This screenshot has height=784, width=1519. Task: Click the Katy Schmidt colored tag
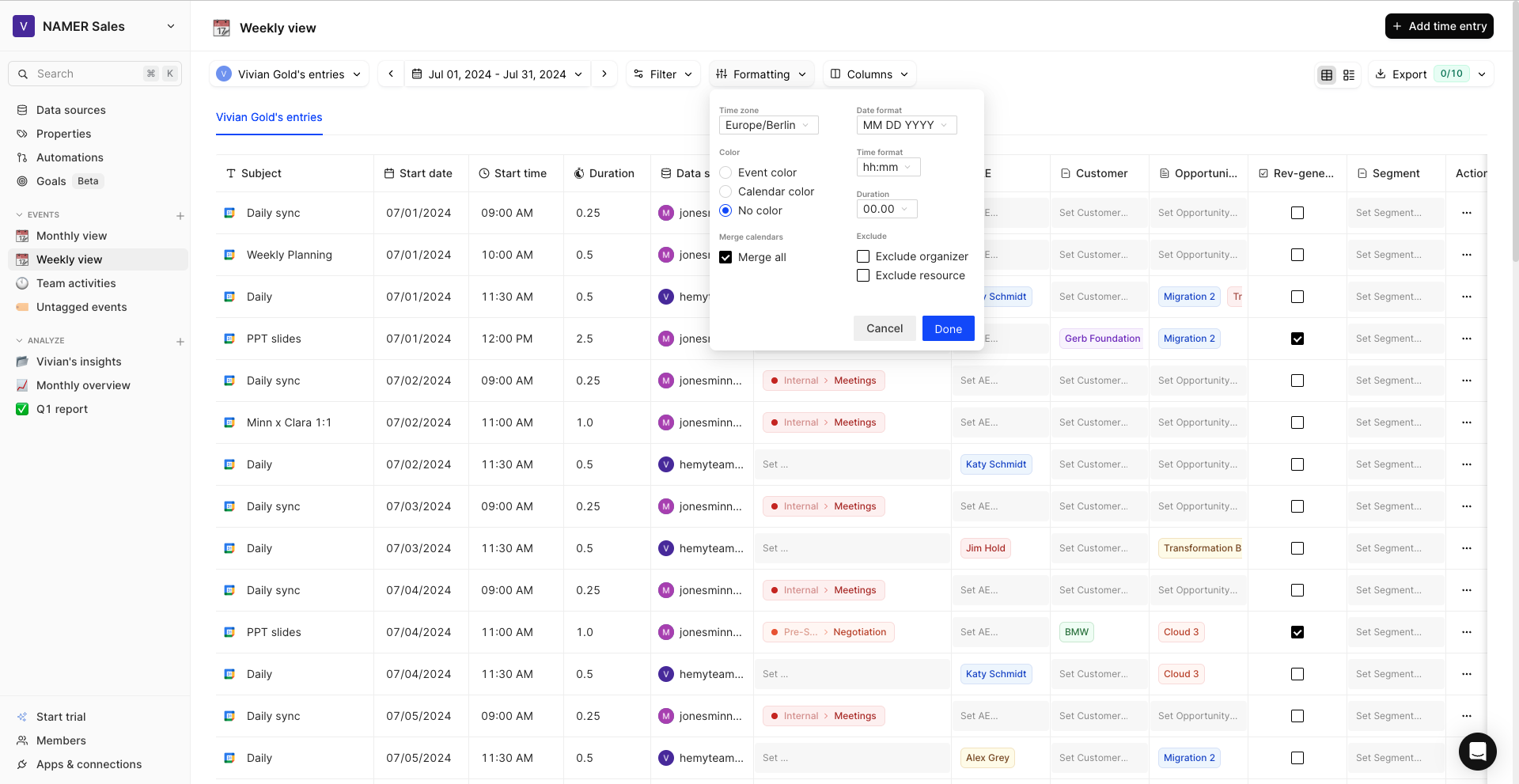(995, 464)
